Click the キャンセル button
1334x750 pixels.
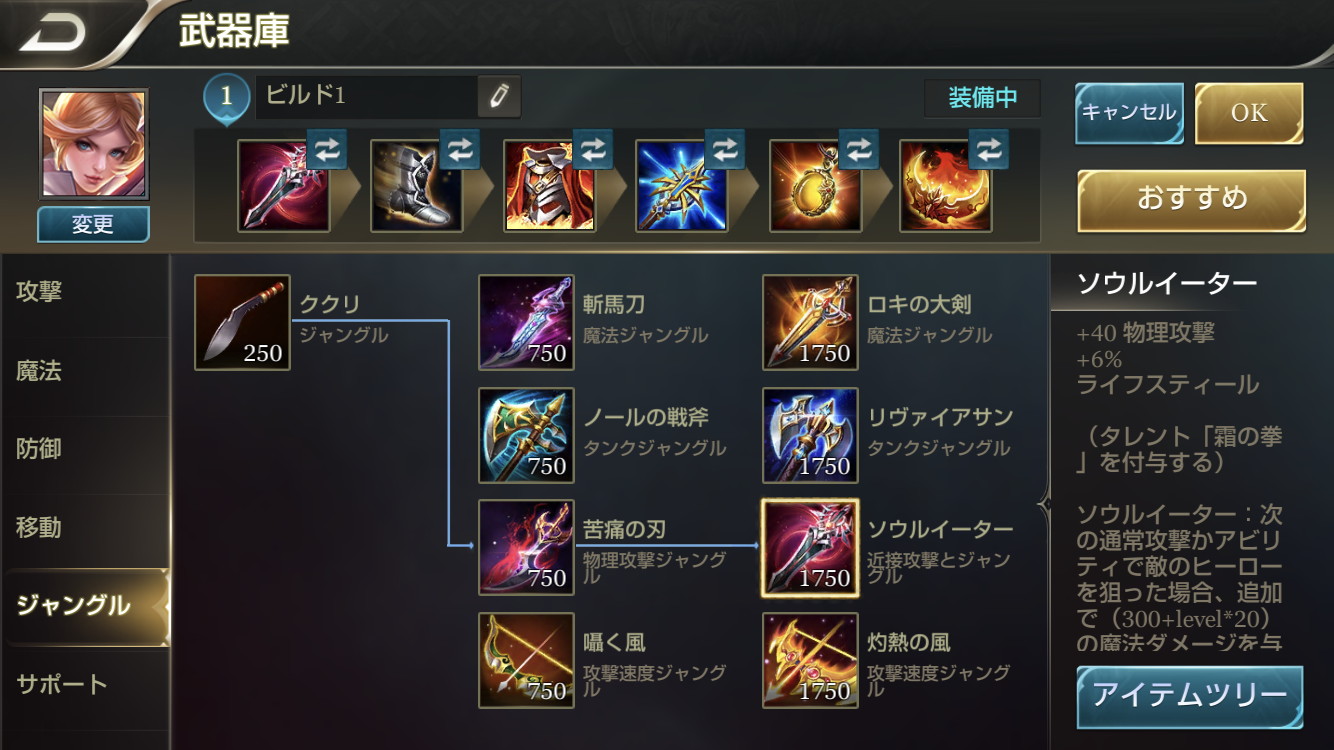[x=1129, y=113]
